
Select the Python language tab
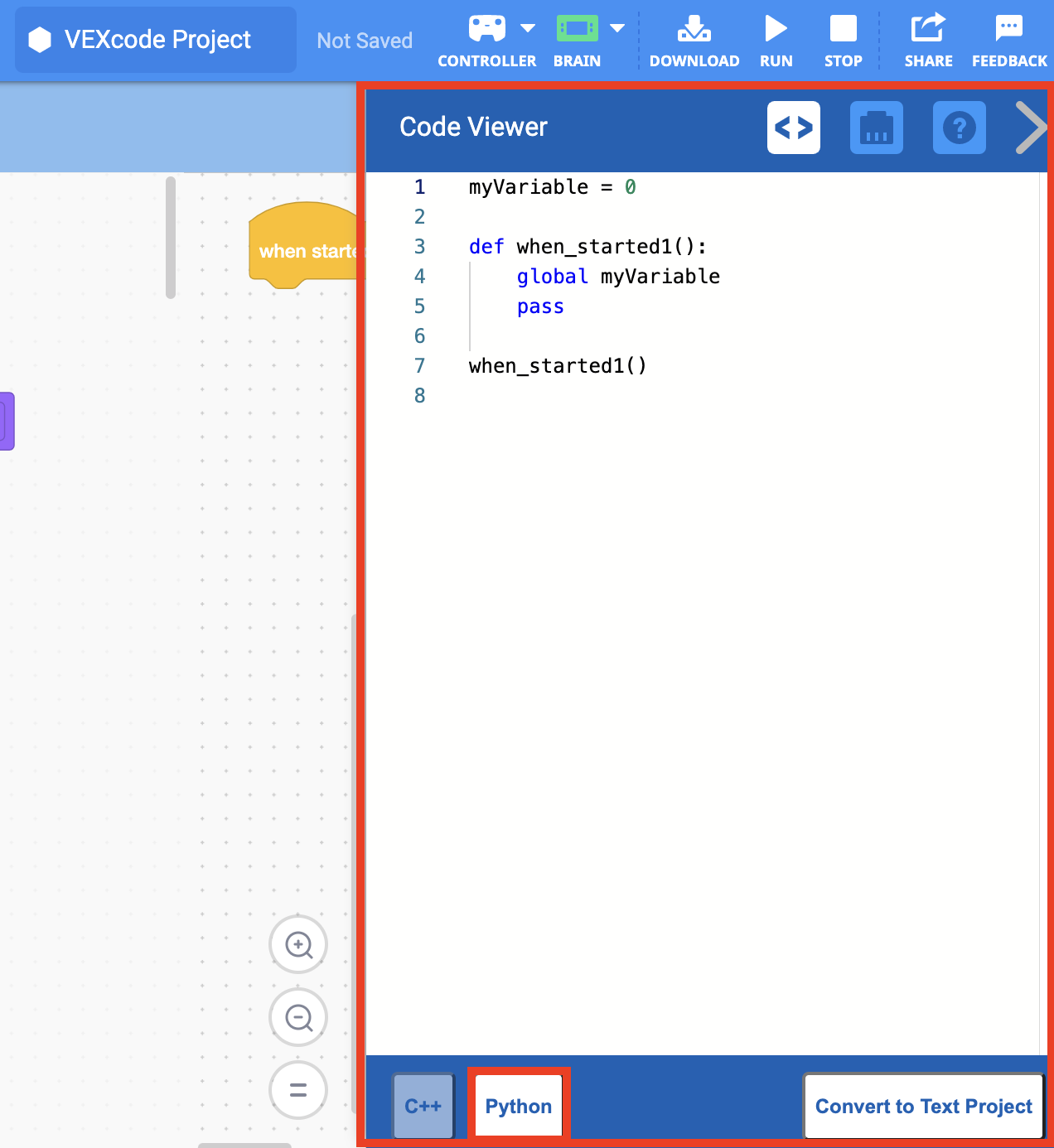pyautogui.click(x=518, y=1106)
